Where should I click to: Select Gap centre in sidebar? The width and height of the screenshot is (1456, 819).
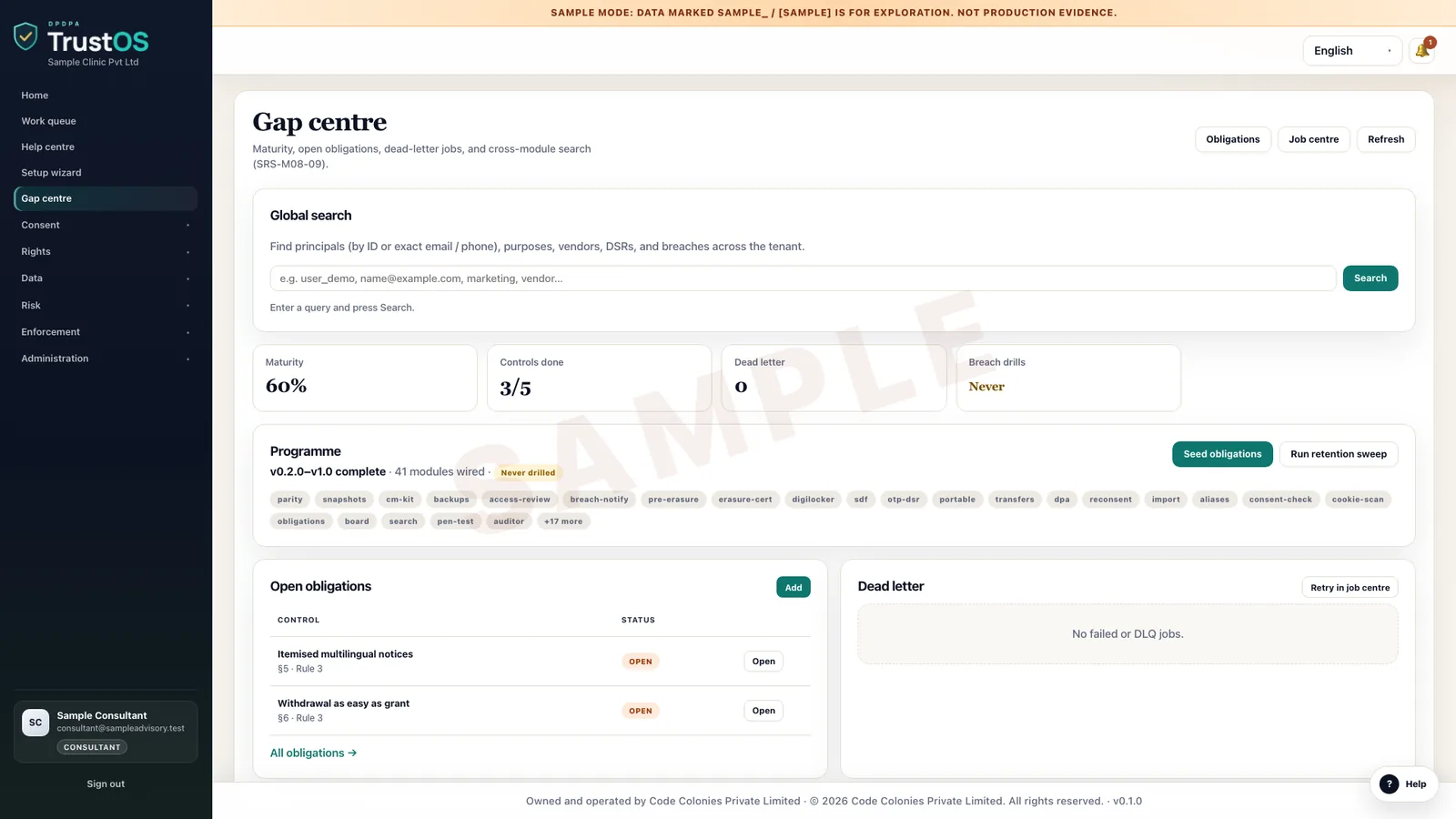[106, 198]
